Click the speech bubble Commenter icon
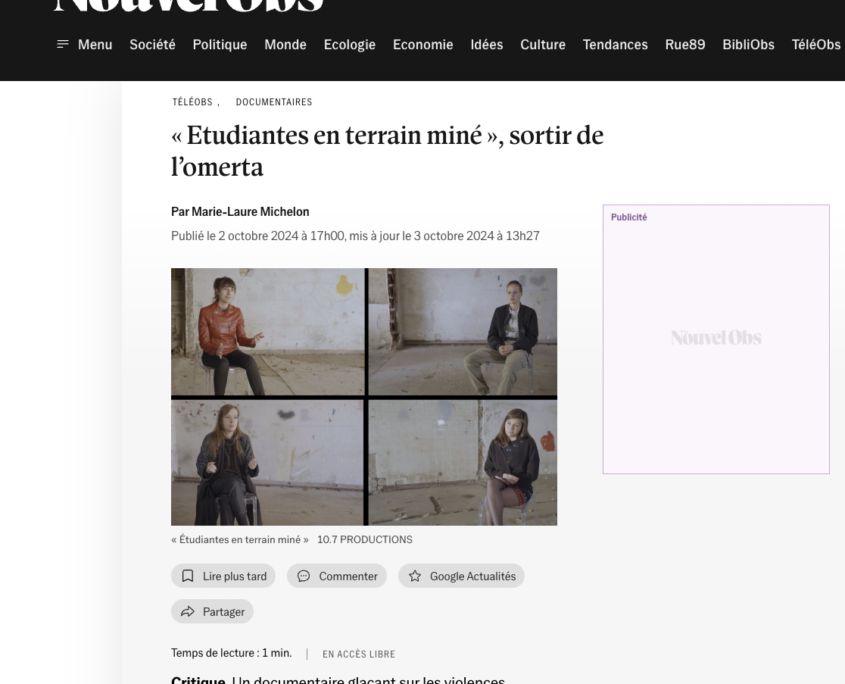 (x=304, y=576)
